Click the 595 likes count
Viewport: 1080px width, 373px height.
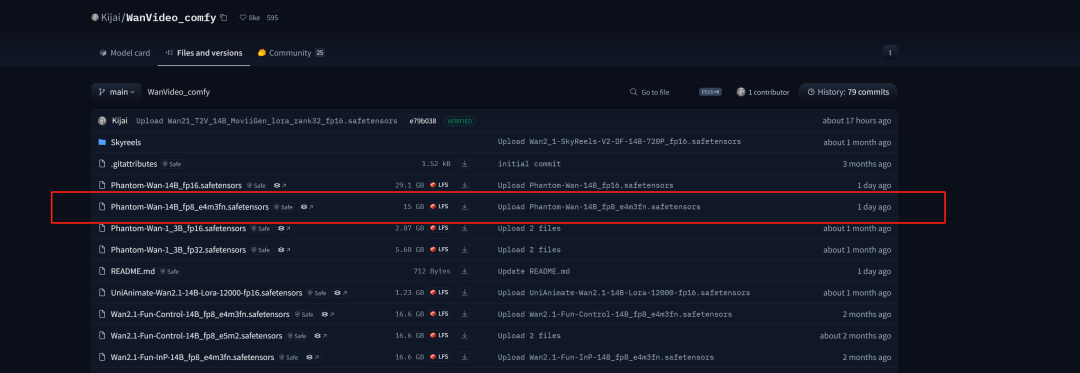[x=272, y=17]
